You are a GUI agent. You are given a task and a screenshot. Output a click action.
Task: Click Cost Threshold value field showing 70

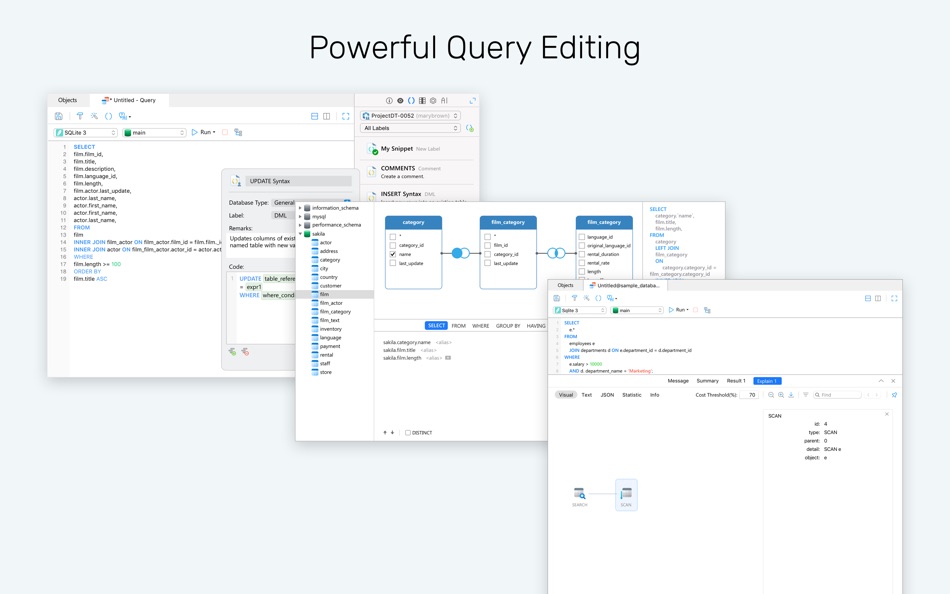[x=749, y=395]
